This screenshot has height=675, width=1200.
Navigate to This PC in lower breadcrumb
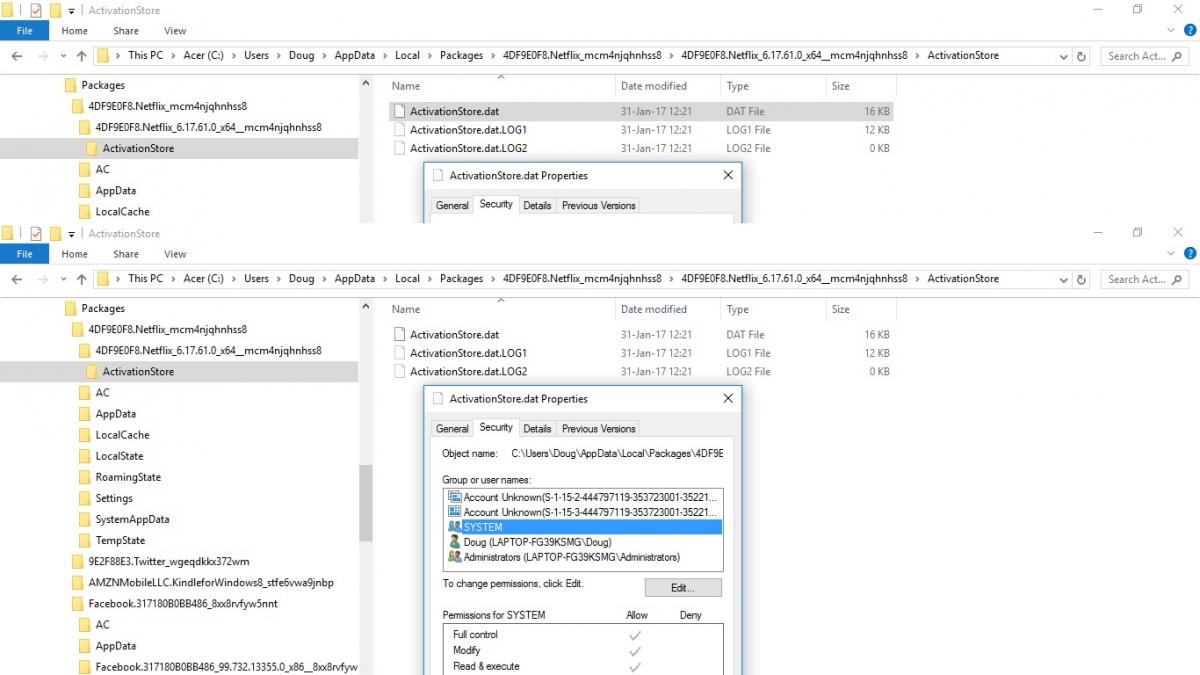click(x=145, y=279)
